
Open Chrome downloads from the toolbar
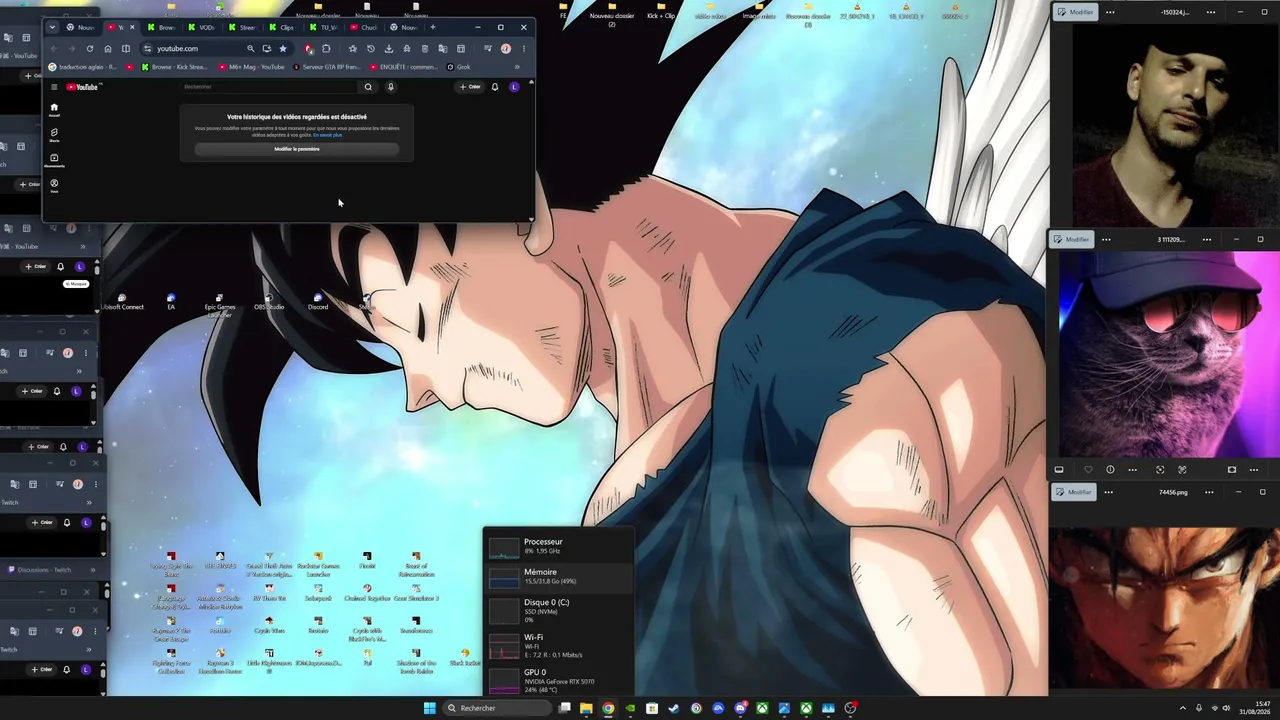[x=389, y=48]
